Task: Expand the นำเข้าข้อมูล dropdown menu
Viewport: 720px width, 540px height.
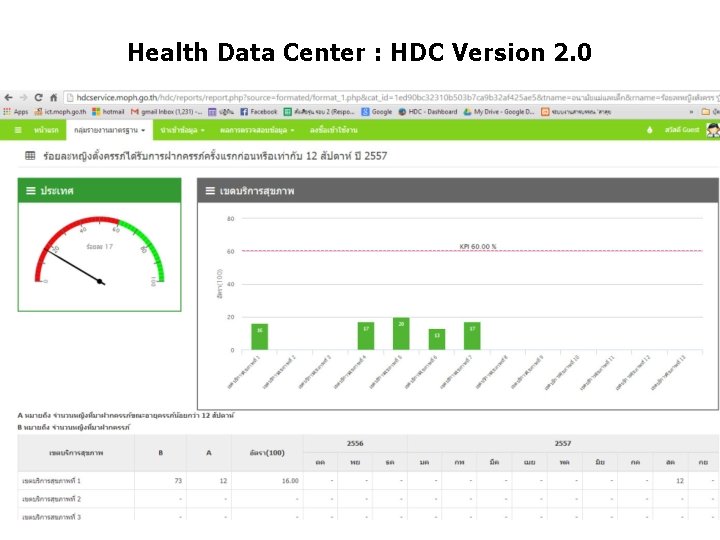Action: pyautogui.click(x=182, y=130)
